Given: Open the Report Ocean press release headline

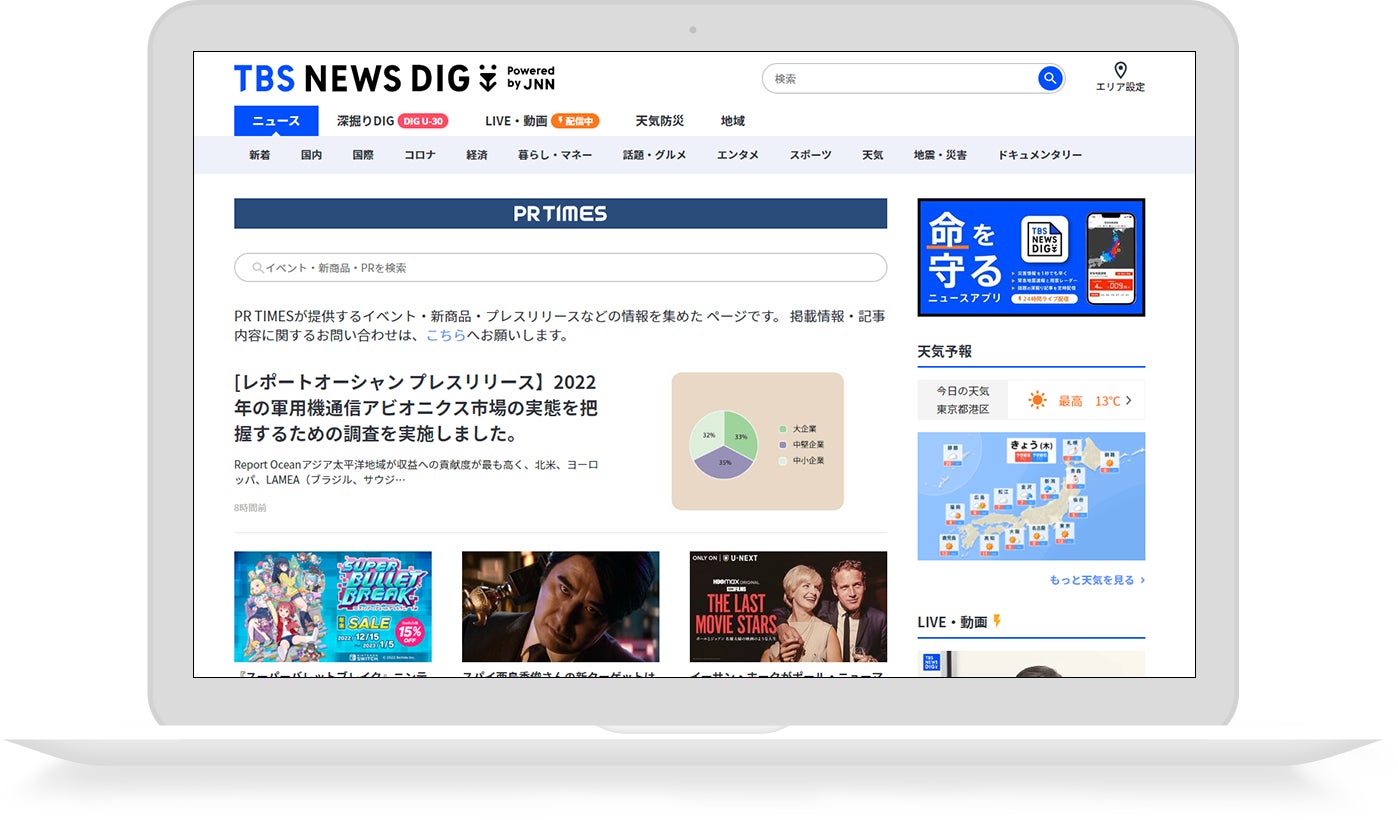Looking at the screenshot, I should pos(416,408).
